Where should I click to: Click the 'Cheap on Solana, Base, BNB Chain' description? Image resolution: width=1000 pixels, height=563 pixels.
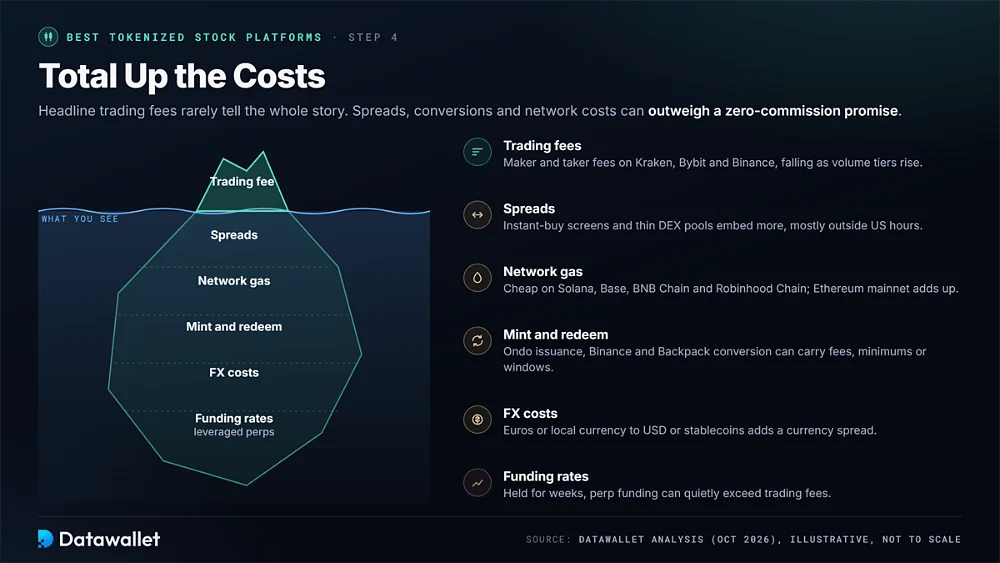[731, 289]
